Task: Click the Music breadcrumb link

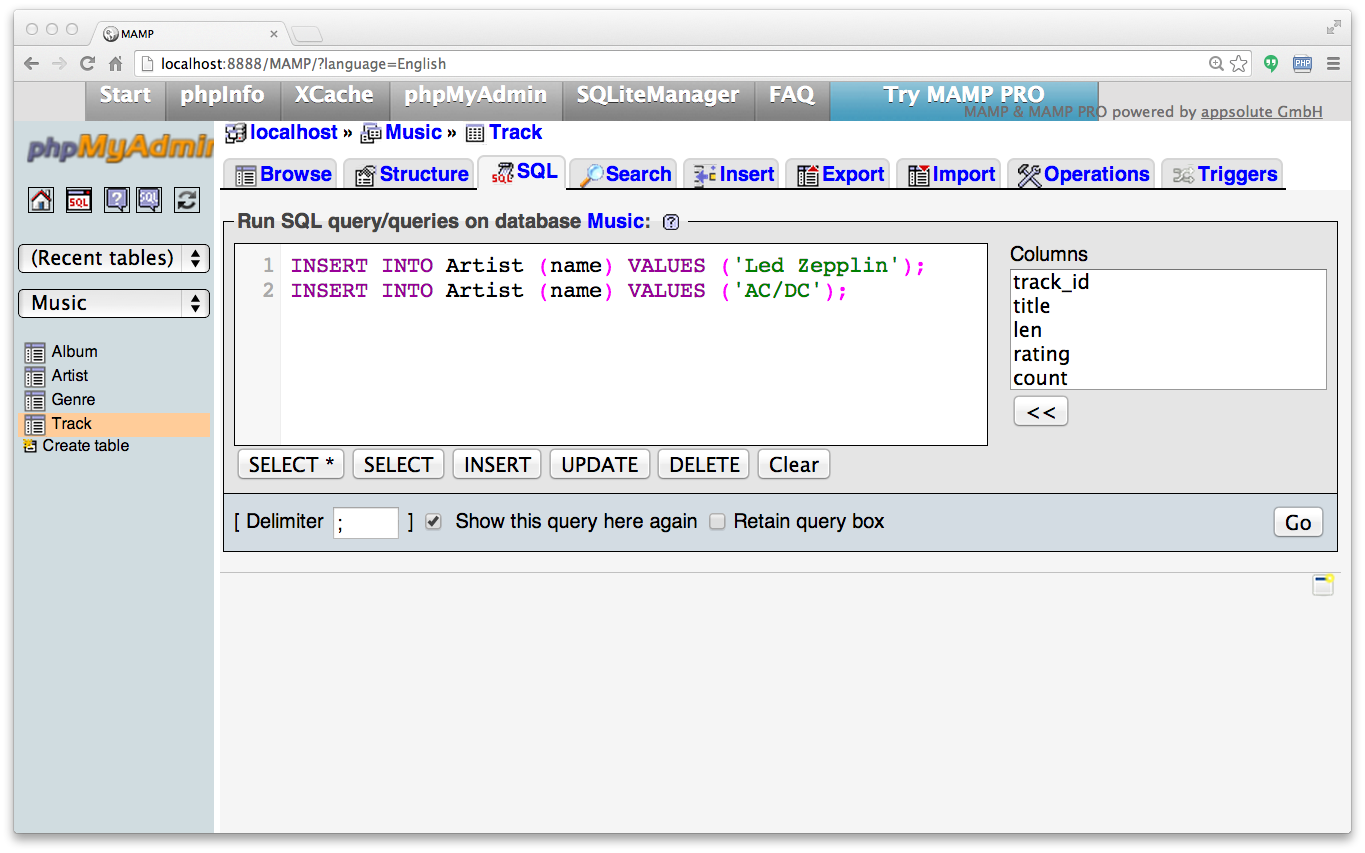Action: tap(413, 132)
